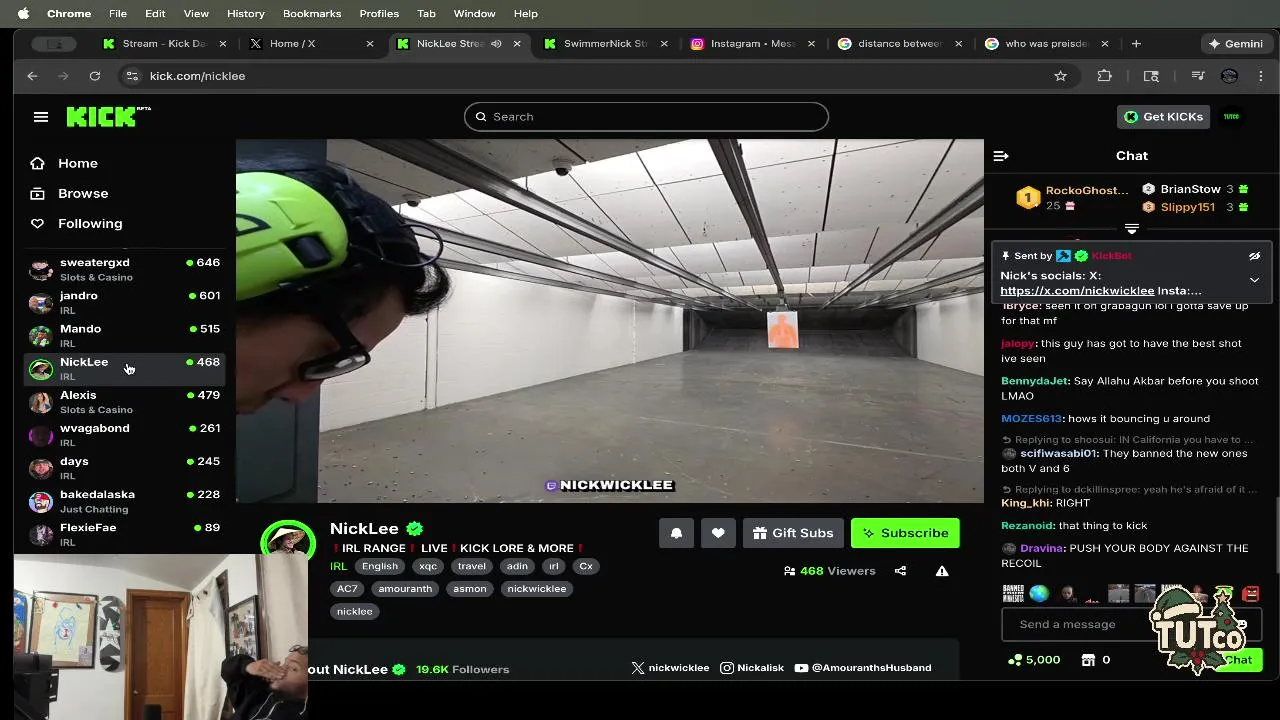Report the stream via warning triangle icon
Screen dimensions: 1280x720
942,571
